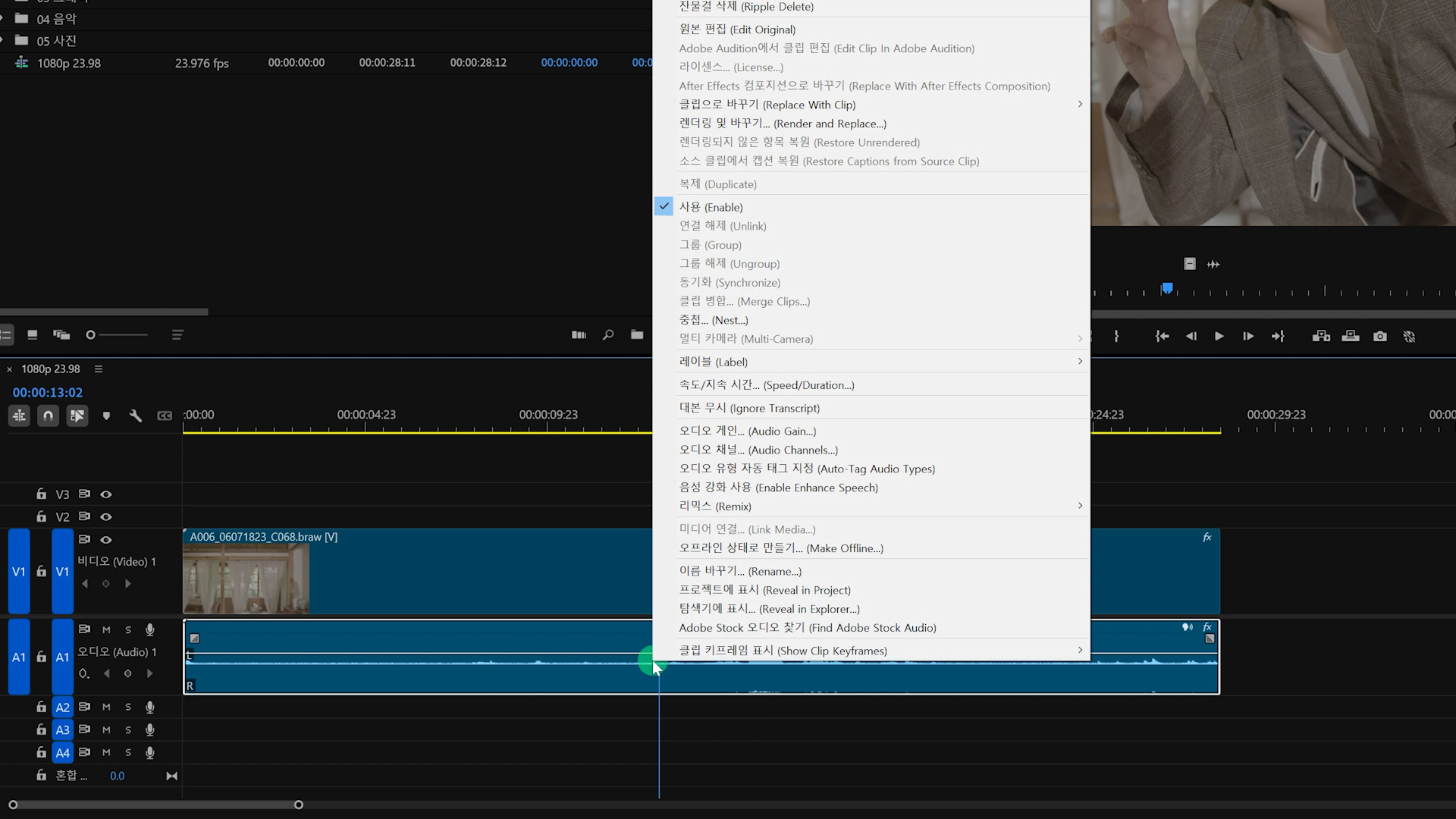Open sort icons menu in project panel

point(177,334)
